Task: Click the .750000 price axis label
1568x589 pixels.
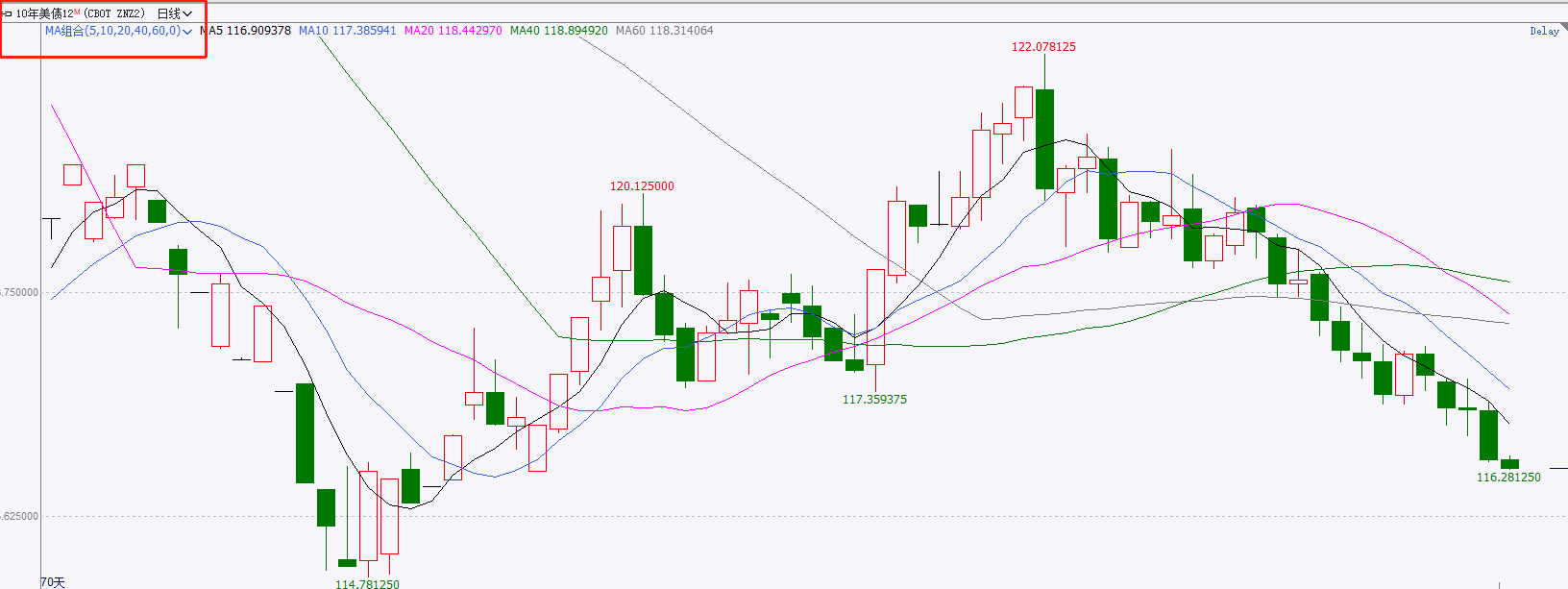Action: click(x=20, y=292)
